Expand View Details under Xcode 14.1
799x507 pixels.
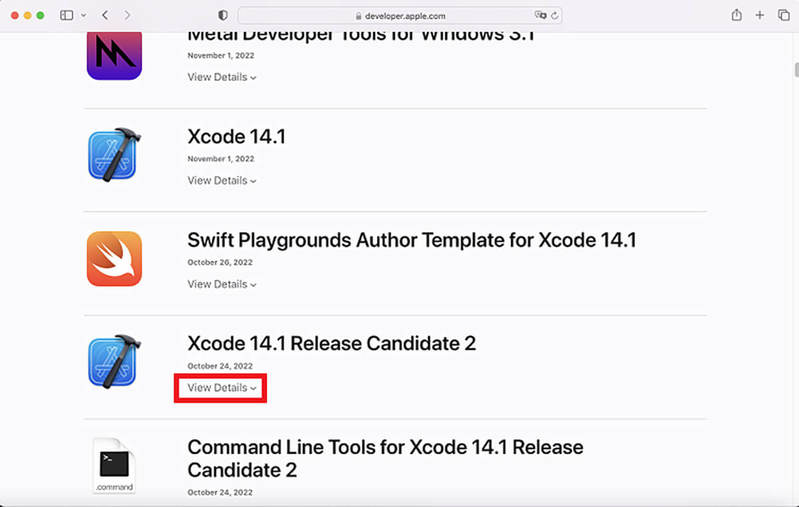coord(222,180)
